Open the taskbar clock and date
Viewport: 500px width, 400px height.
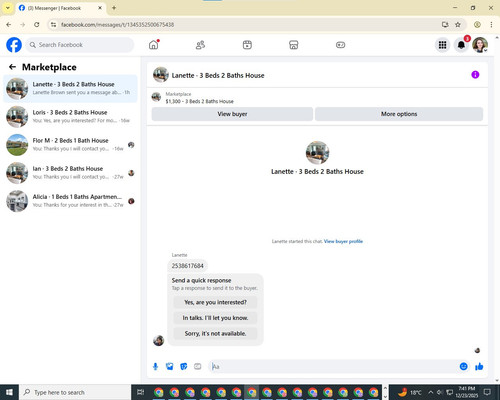pyautogui.click(x=467, y=392)
